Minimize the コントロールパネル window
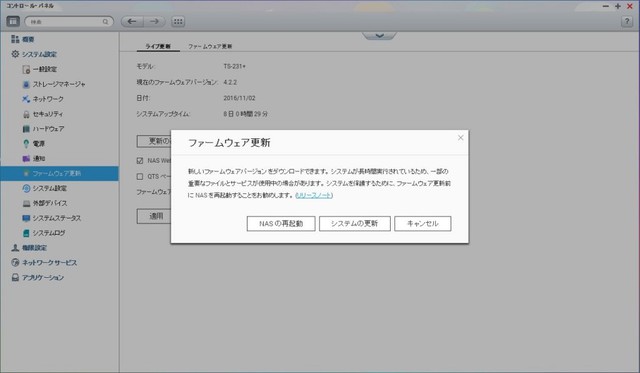Viewport: 640px width, 373px height. (606, 6)
